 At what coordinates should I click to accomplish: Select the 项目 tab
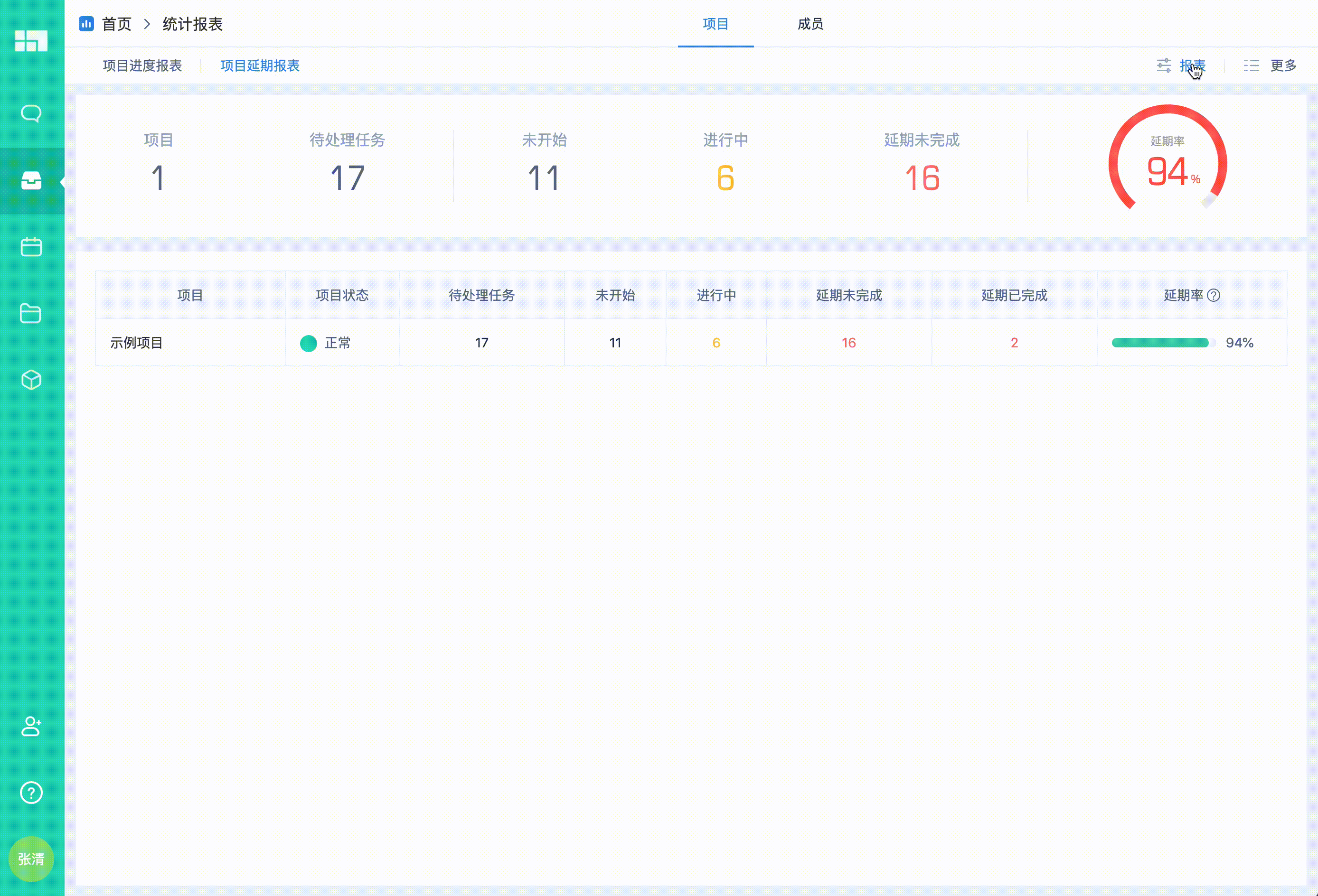click(715, 24)
